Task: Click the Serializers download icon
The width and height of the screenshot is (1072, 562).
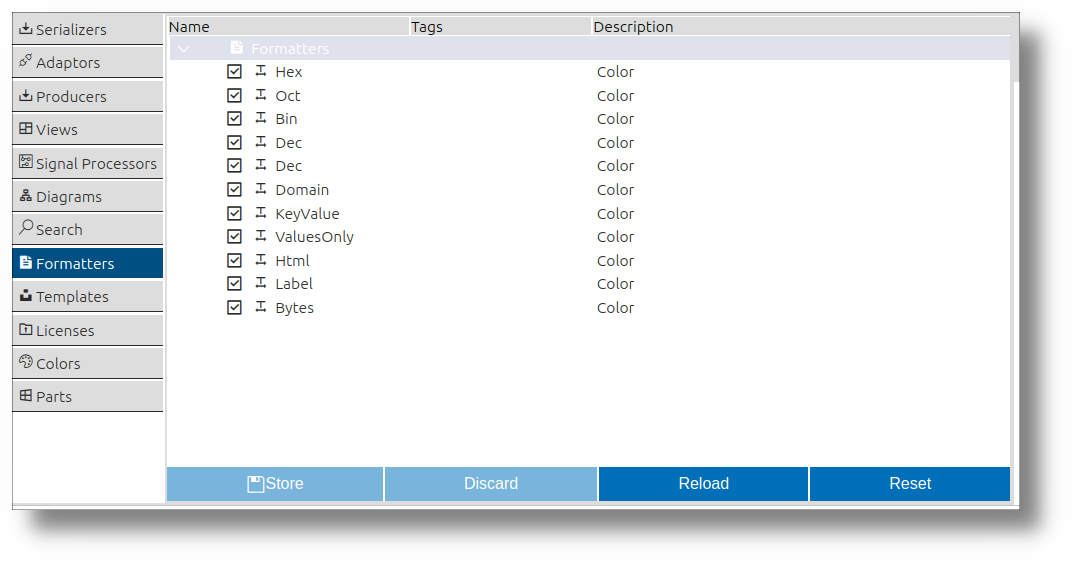Action: 25,28
